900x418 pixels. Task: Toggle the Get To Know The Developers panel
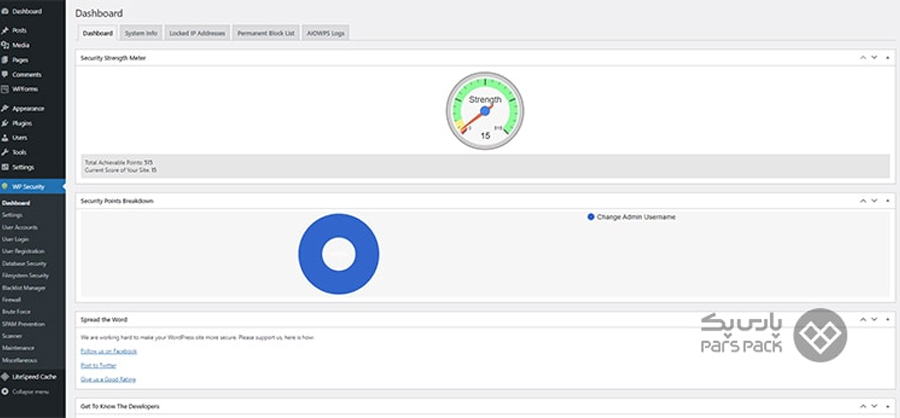887,406
